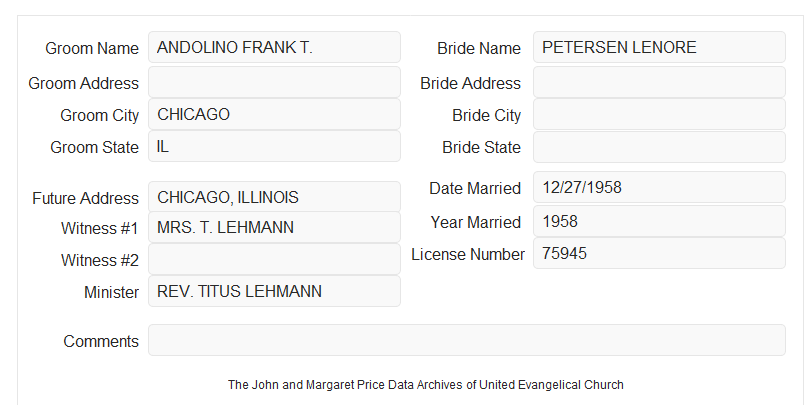
Task: Click the Bride Name label
Action: point(478,48)
